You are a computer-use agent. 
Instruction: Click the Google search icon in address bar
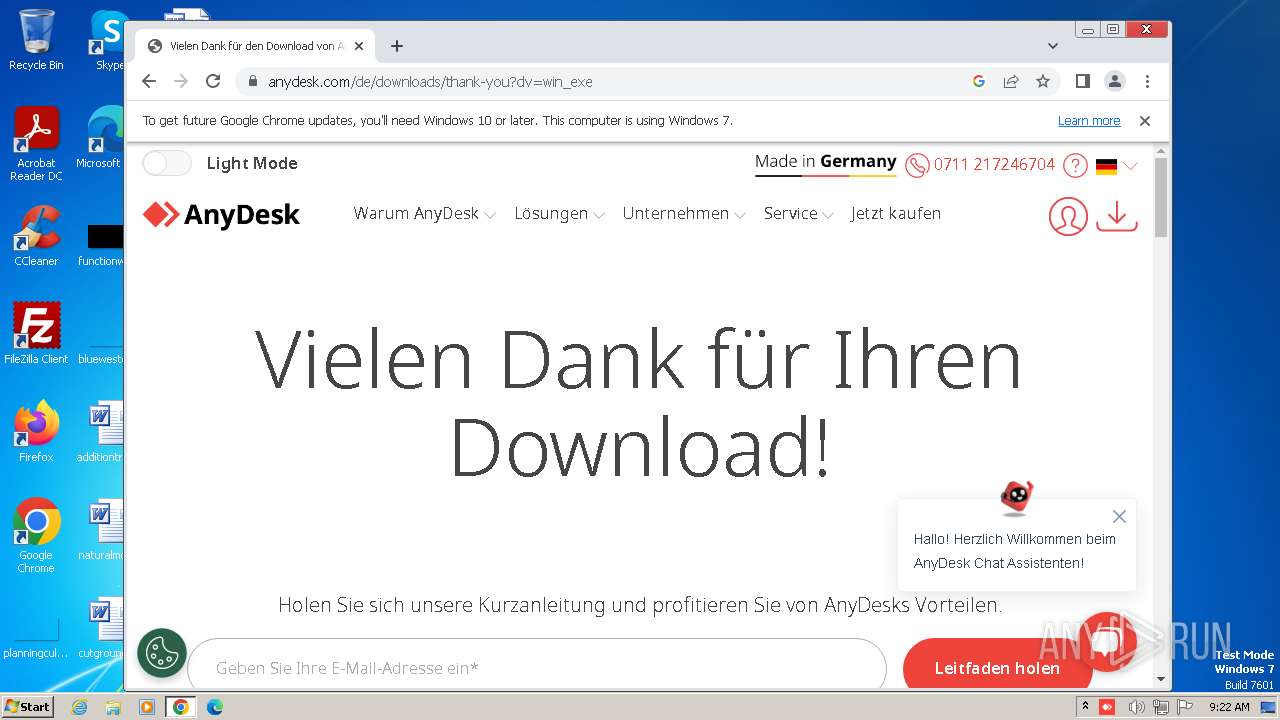point(979,82)
